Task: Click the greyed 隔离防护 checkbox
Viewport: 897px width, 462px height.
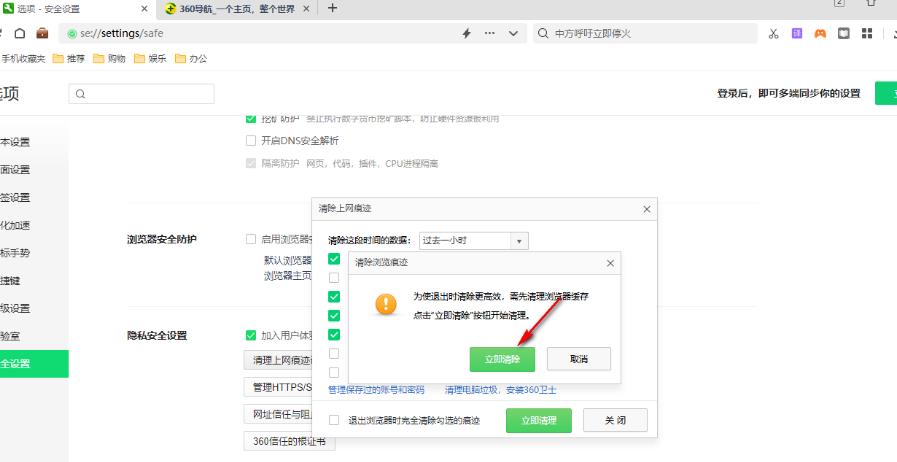Action: tap(251, 163)
